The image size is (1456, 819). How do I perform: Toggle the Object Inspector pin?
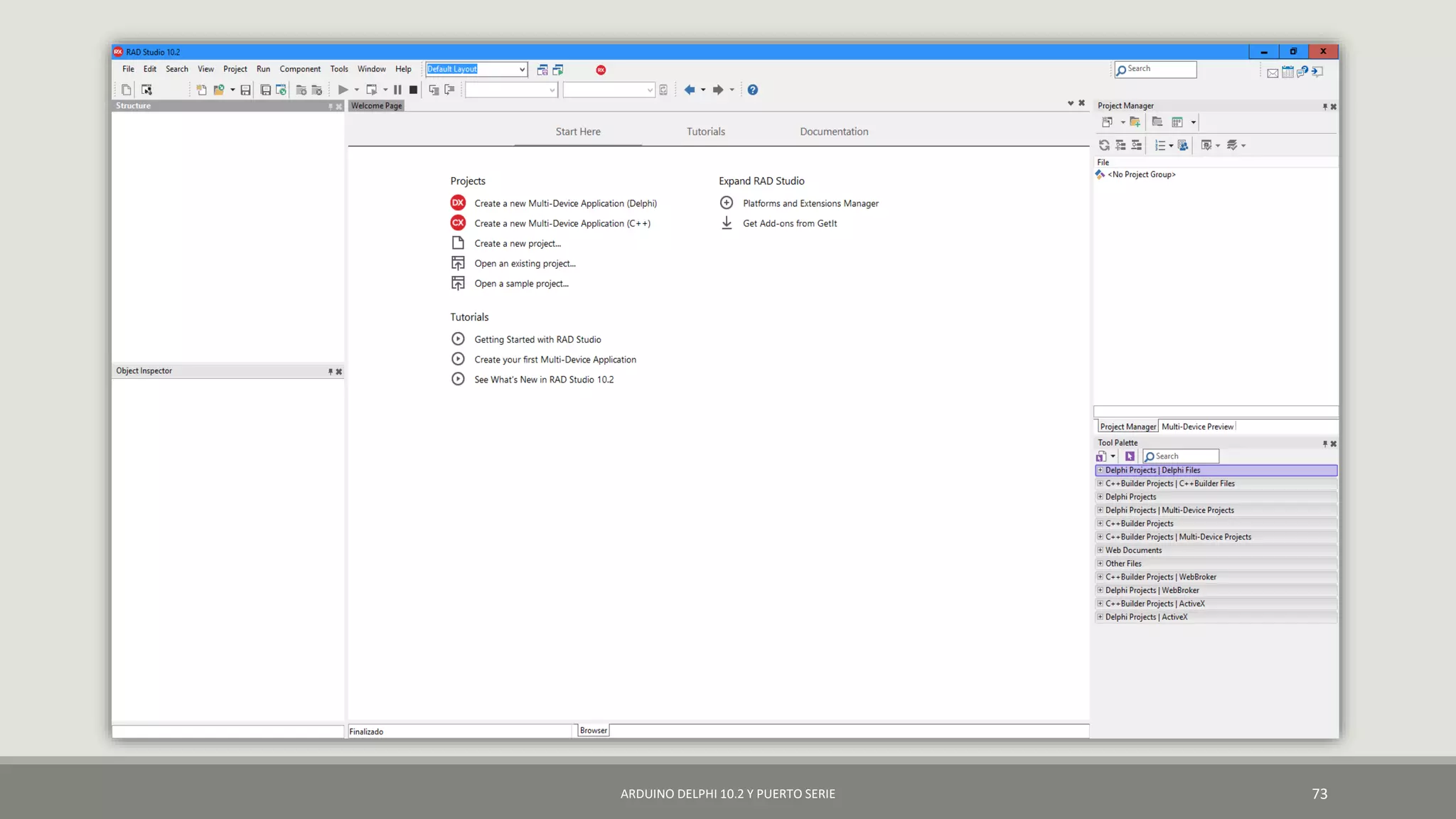330,371
